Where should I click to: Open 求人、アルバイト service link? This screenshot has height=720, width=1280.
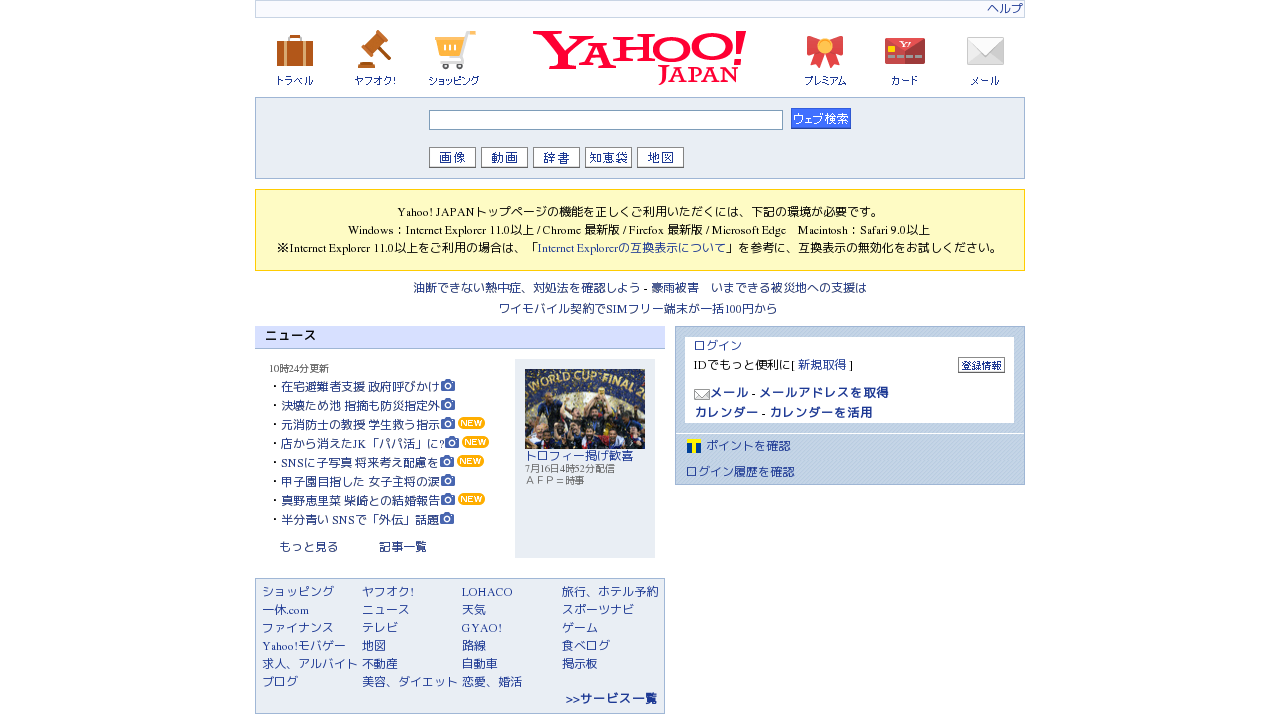click(x=310, y=663)
